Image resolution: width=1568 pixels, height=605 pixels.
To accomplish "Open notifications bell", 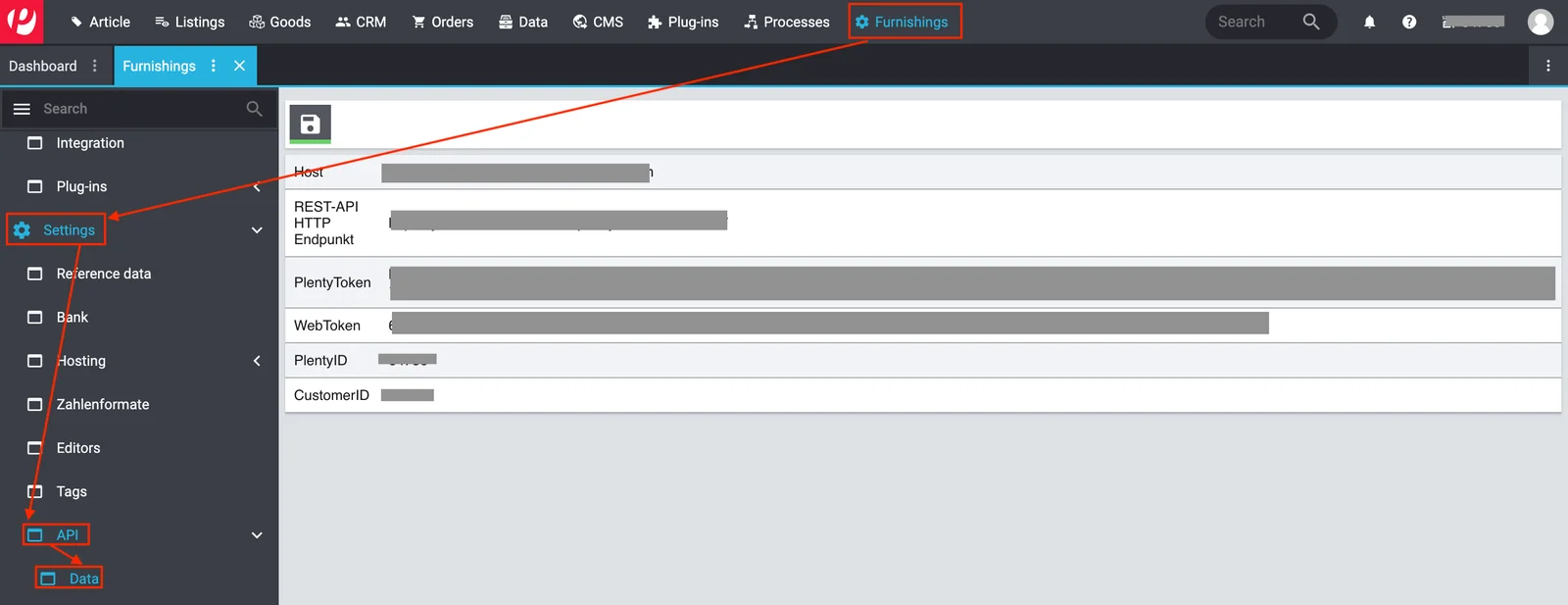I will 1369,22.
